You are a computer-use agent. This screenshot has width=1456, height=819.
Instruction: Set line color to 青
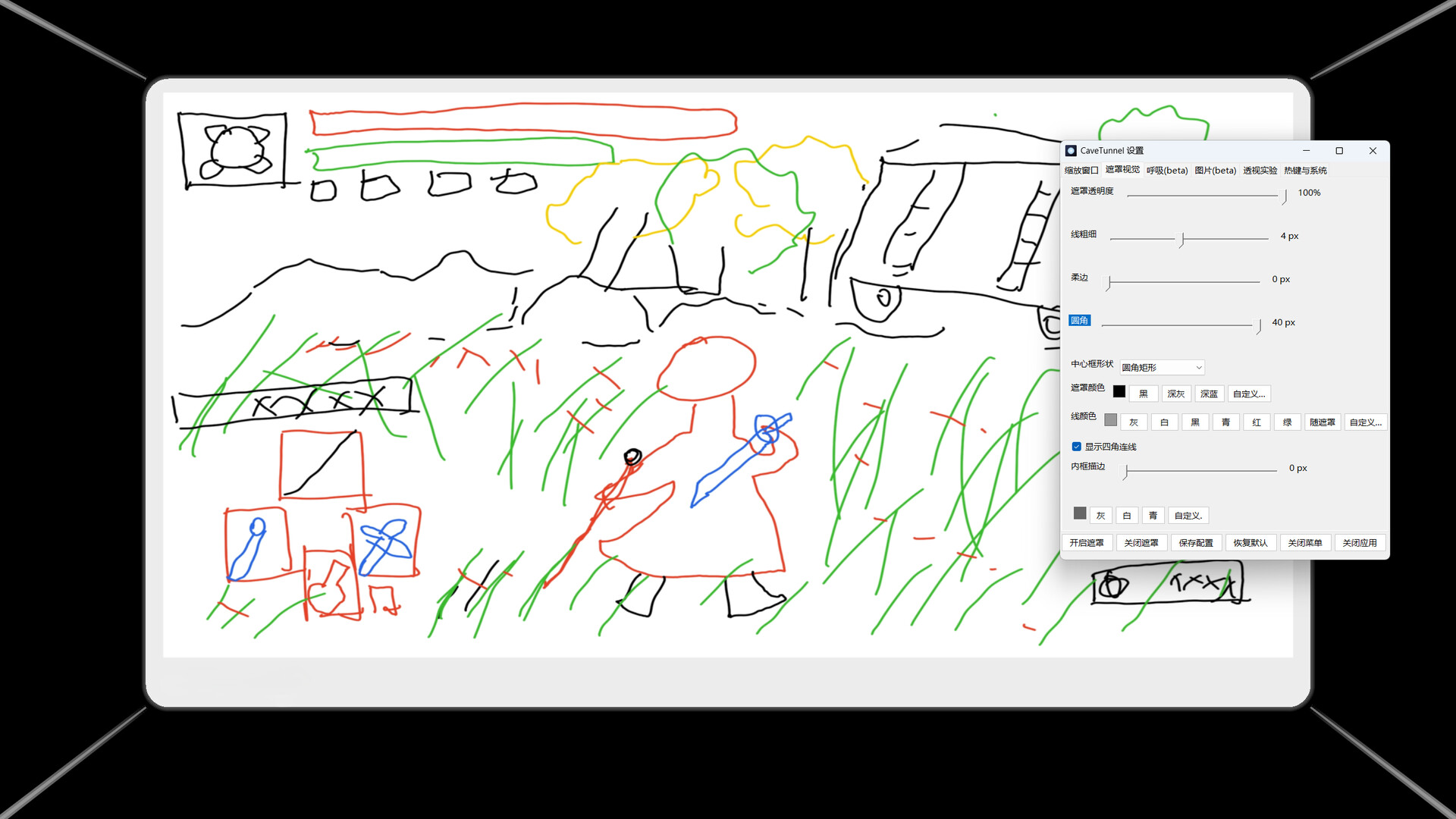1226,422
